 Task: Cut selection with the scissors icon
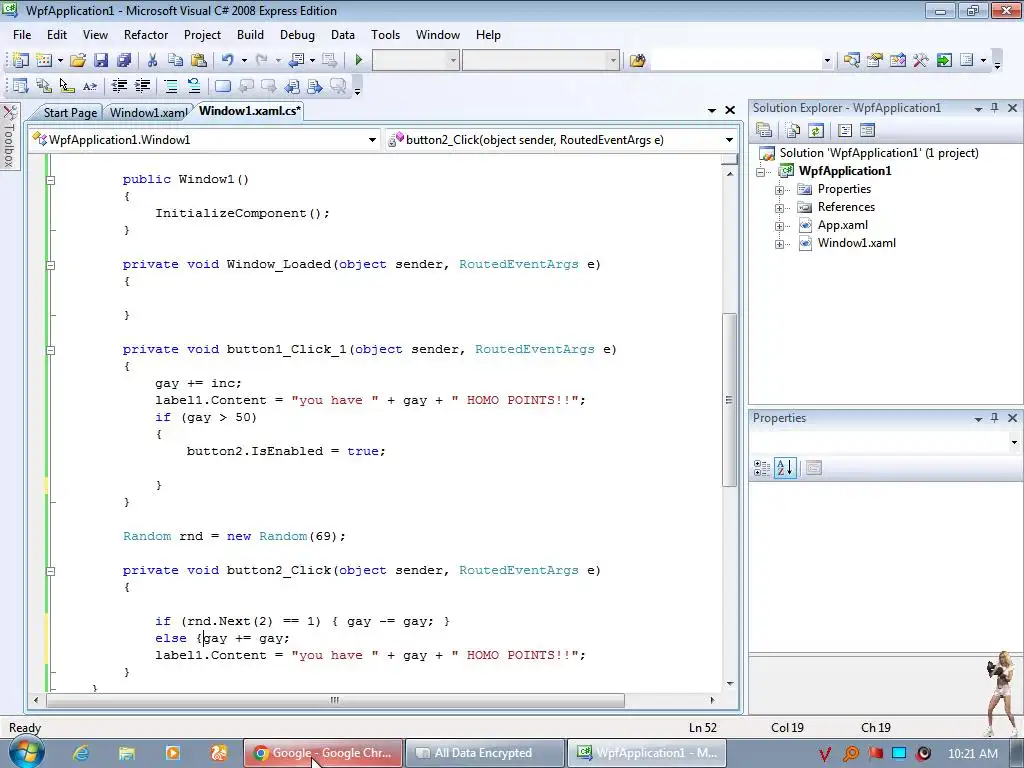point(152,60)
